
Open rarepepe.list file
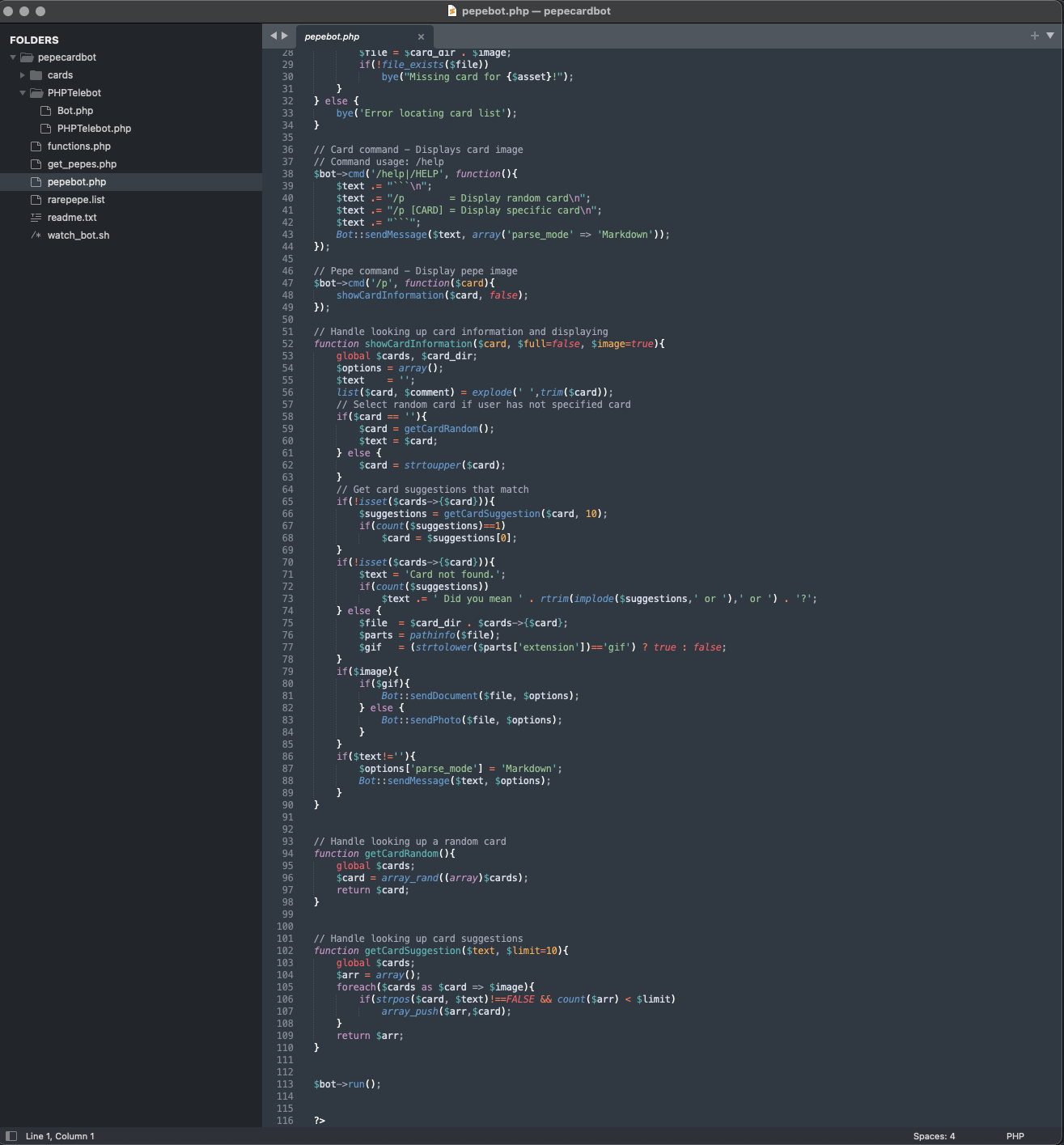tap(76, 200)
